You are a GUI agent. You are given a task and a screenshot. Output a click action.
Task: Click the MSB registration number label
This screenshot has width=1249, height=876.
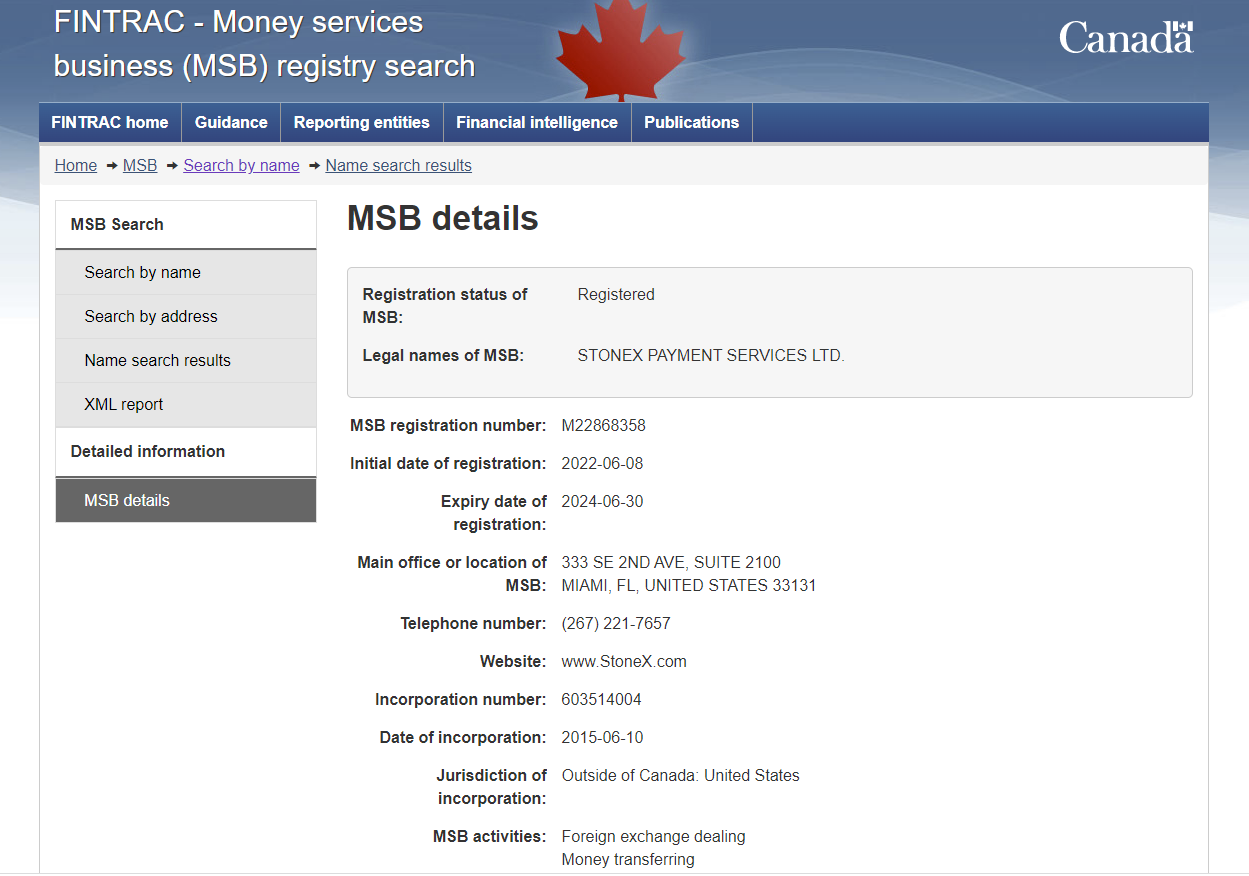448,425
